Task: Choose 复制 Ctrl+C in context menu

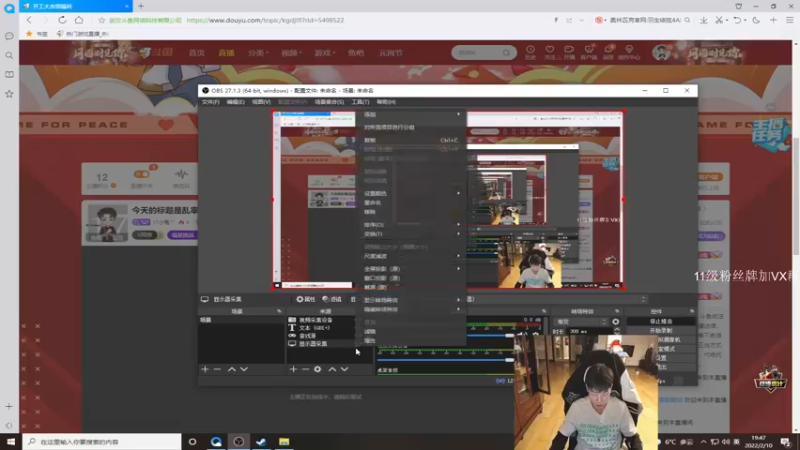Action: [412, 140]
